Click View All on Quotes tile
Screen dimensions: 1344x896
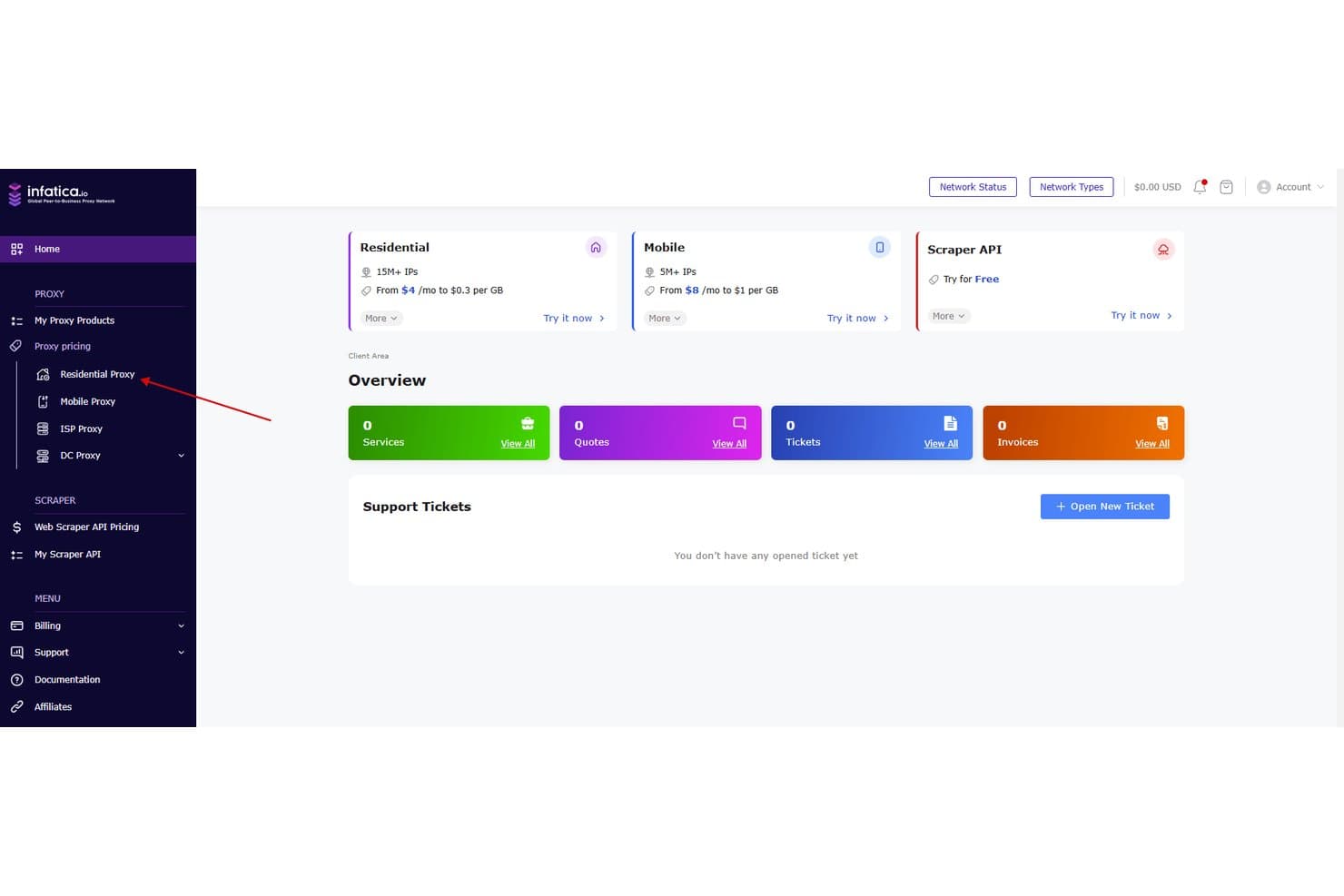(x=729, y=444)
